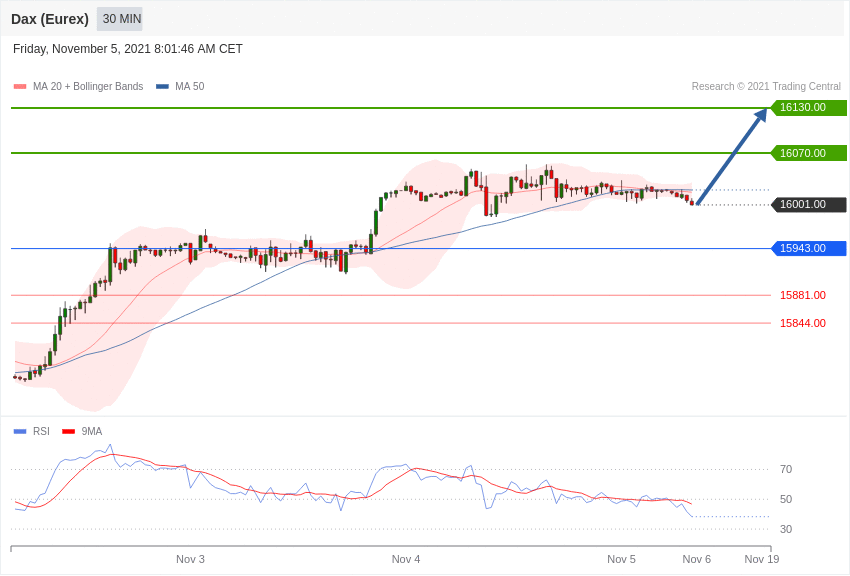The height and width of the screenshot is (576, 850).
Task: Click the Nov 19 date axis label
Action: [762, 559]
